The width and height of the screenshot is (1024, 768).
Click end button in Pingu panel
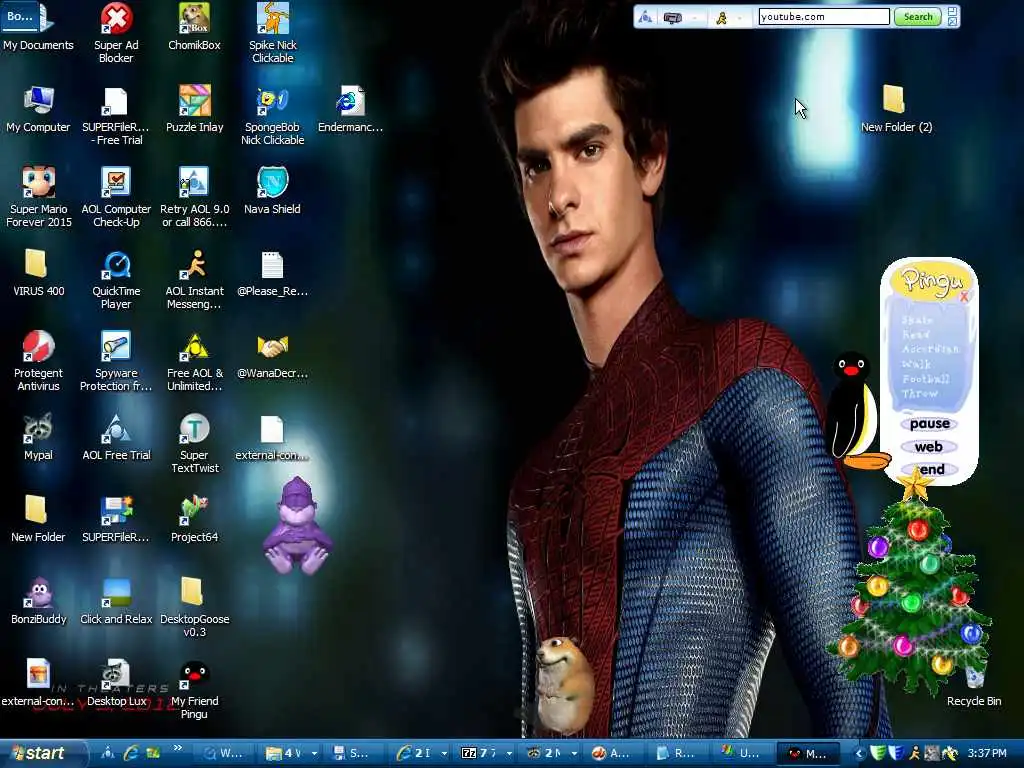pyautogui.click(x=930, y=469)
